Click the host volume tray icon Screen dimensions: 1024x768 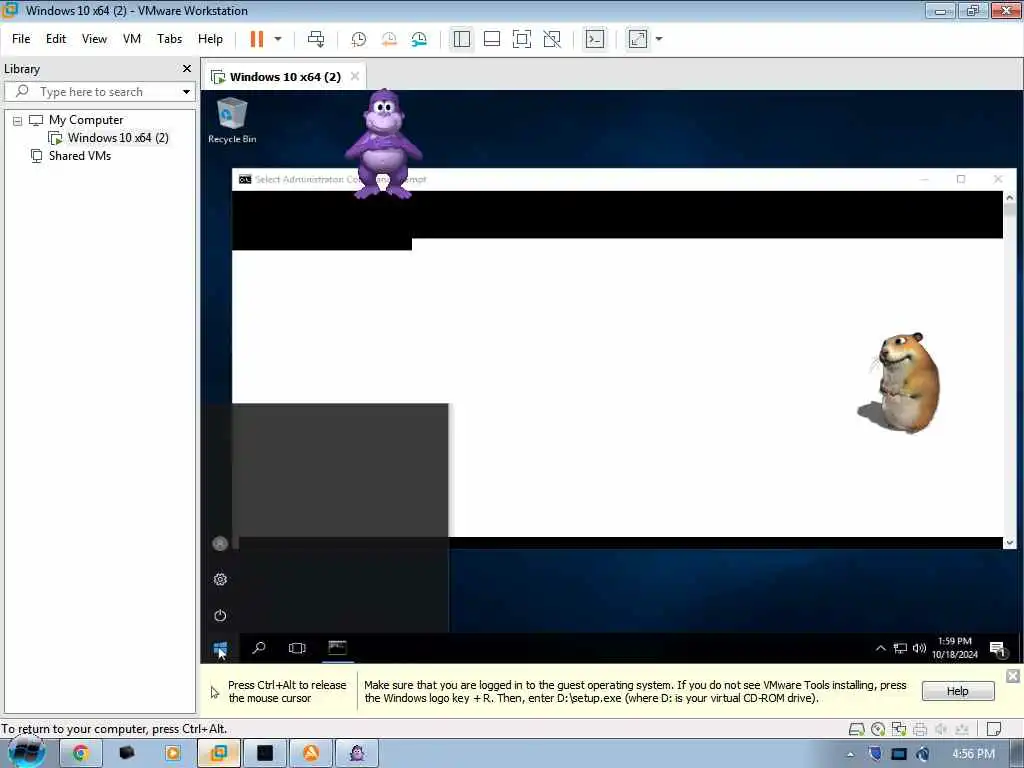pyautogui.click(x=922, y=754)
